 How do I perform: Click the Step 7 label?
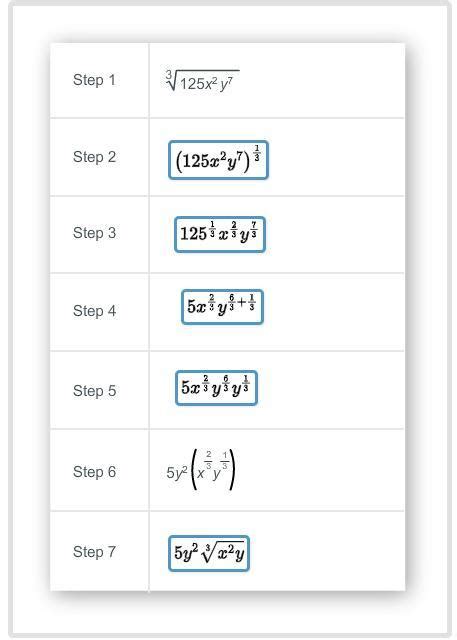(x=94, y=552)
